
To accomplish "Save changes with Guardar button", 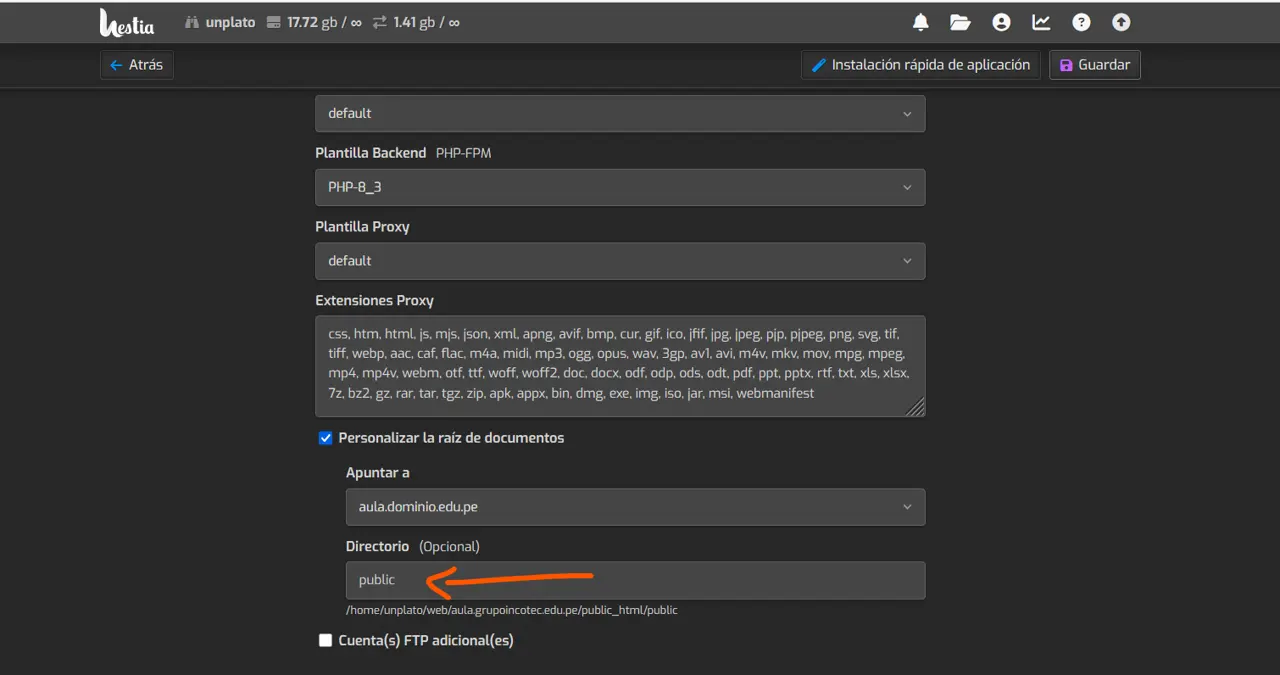I will tap(1095, 65).
